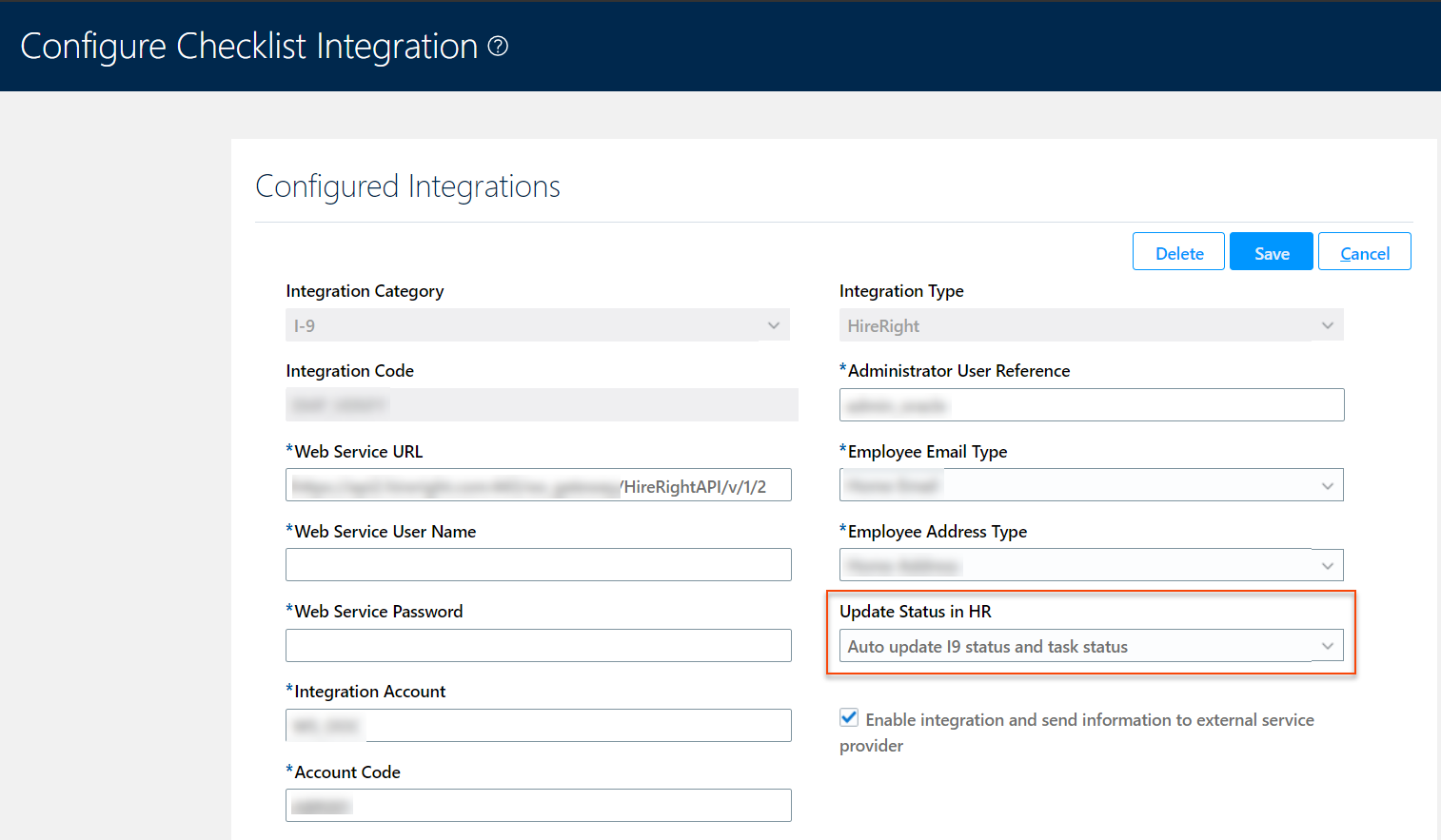1441x840 pixels.
Task: Enable integration and send information to external provider
Action: (848, 717)
